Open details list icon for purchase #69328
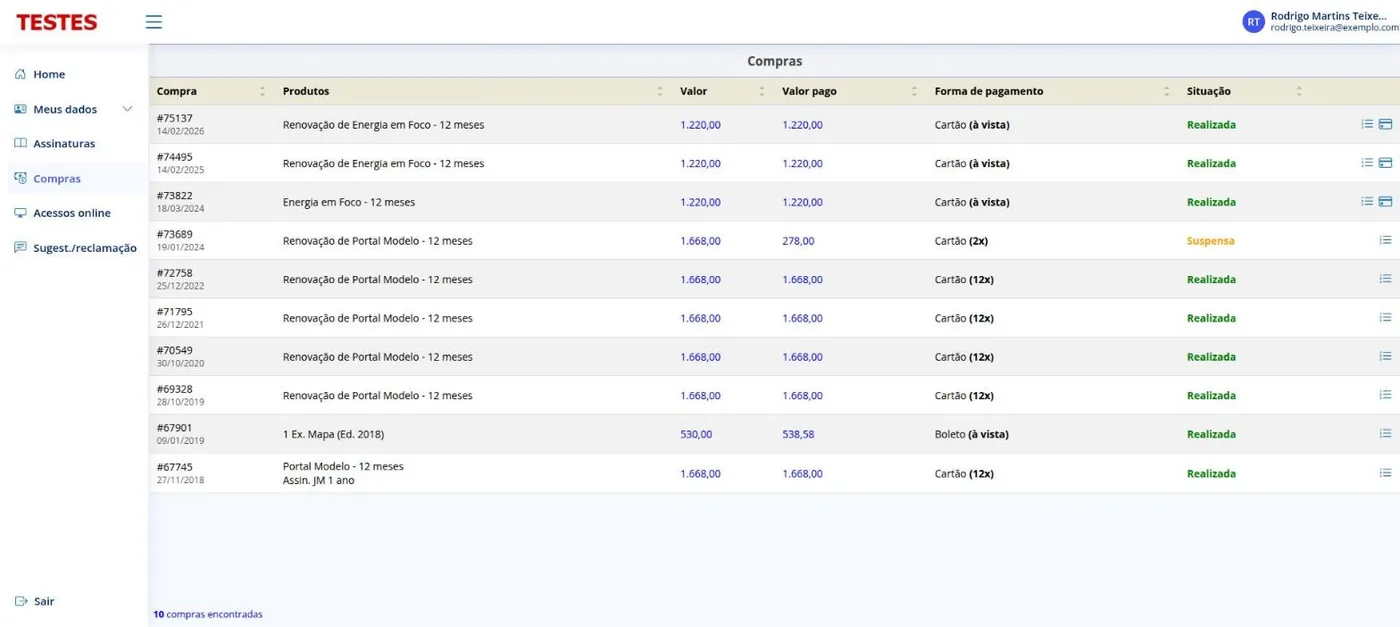Viewport: 1400px width, 627px height. click(1385, 395)
